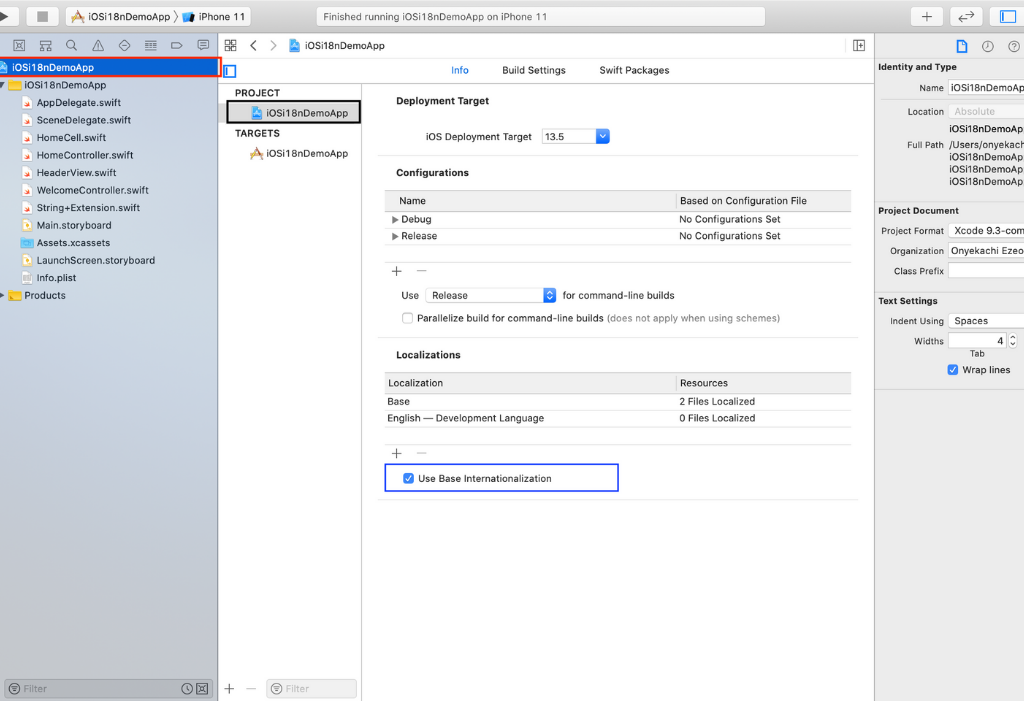Expand the Debug configuration row

click(395, 220)
